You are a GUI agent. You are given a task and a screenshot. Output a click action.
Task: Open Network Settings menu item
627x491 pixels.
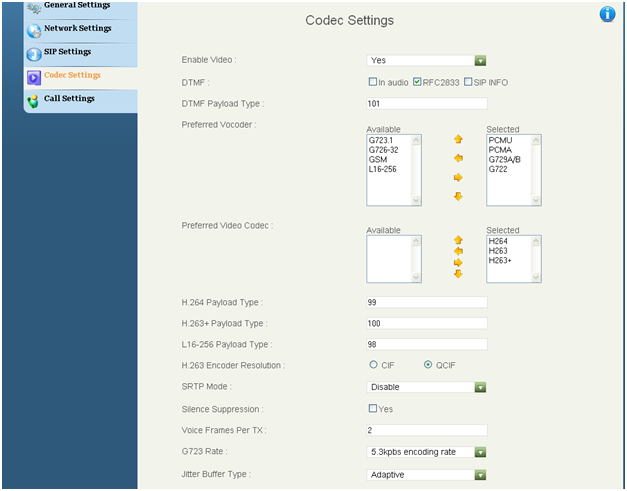(78, 28)
